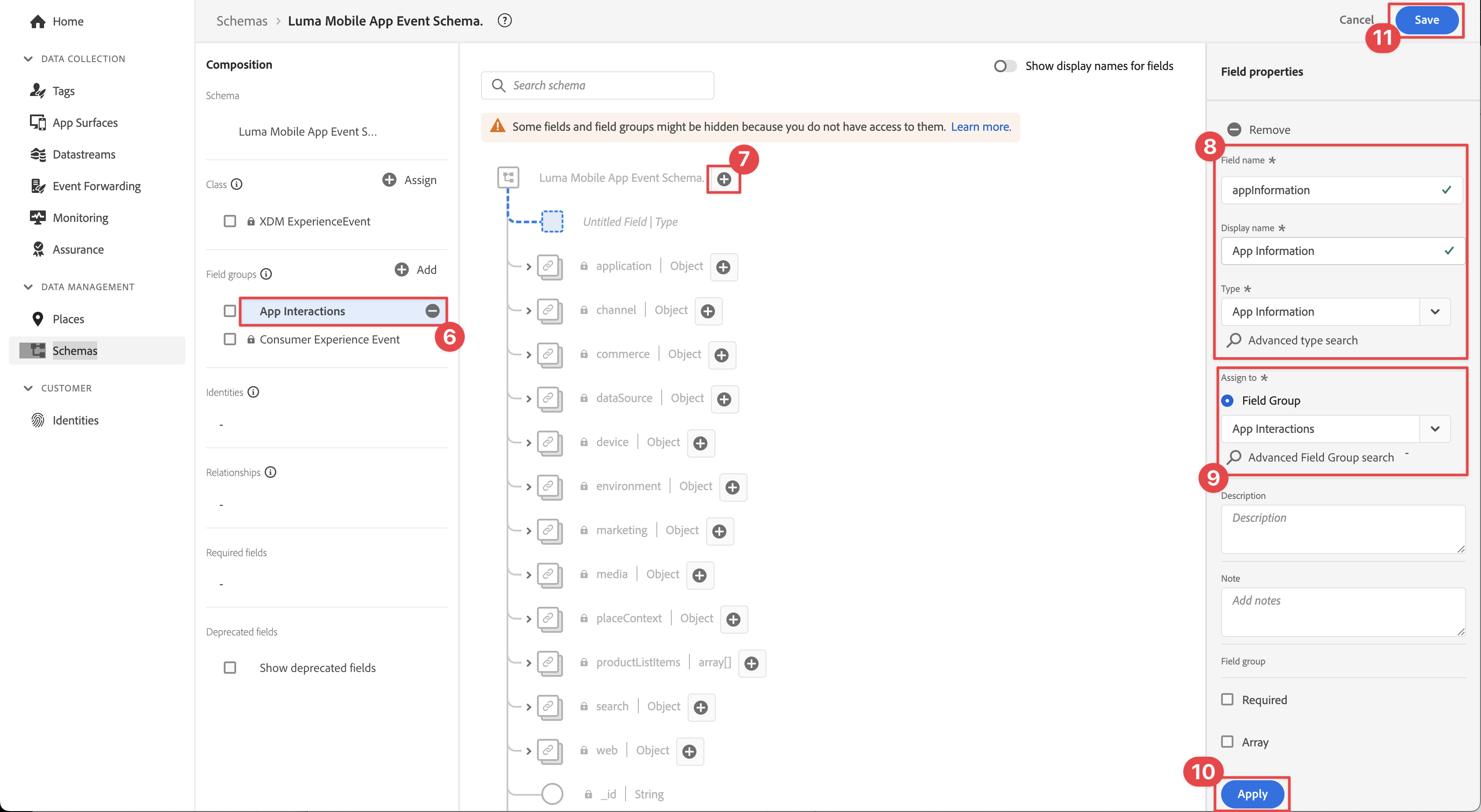Collapse the DATA COLLECTION sidebar section

coord(28,59)
